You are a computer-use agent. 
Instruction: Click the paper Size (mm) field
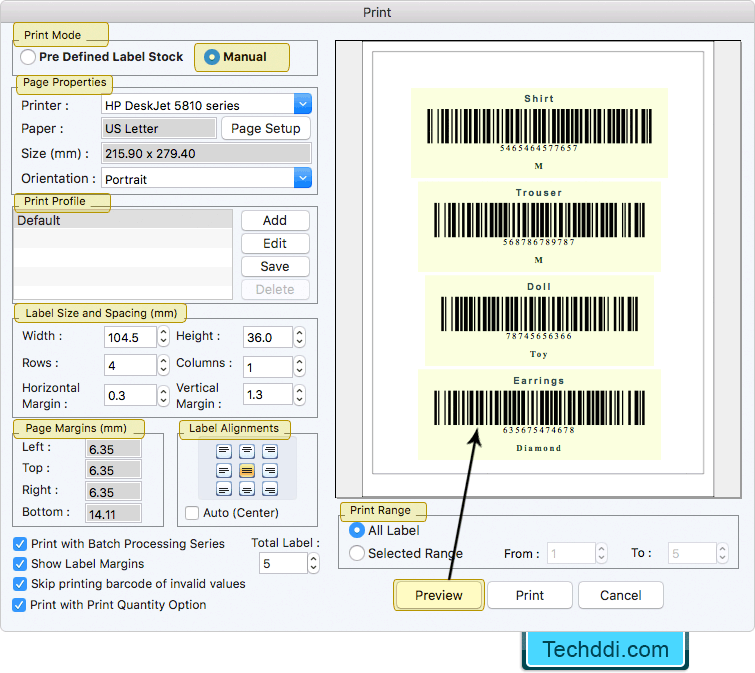coord(207,153)
